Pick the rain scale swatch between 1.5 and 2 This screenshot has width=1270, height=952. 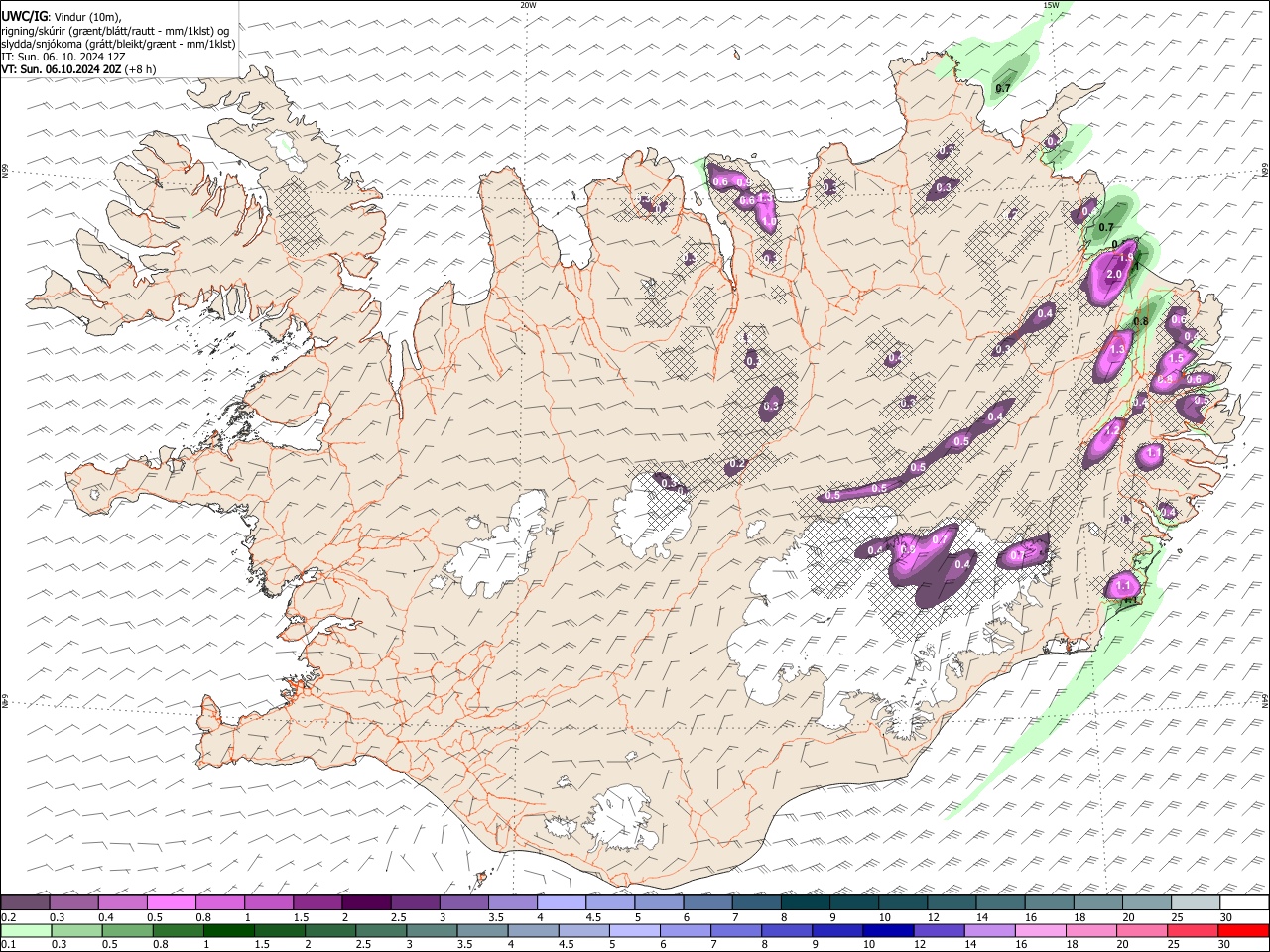(x=279, y=931)
